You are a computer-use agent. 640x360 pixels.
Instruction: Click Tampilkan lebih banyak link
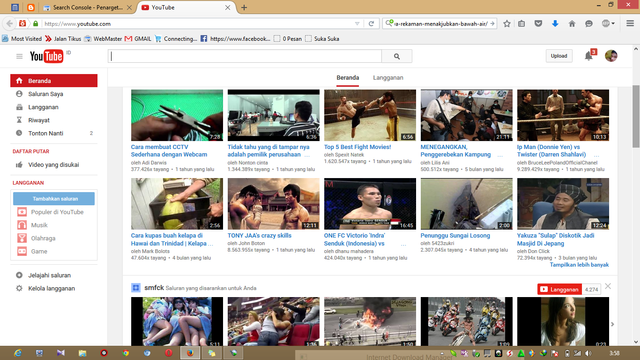click(579, 264)
